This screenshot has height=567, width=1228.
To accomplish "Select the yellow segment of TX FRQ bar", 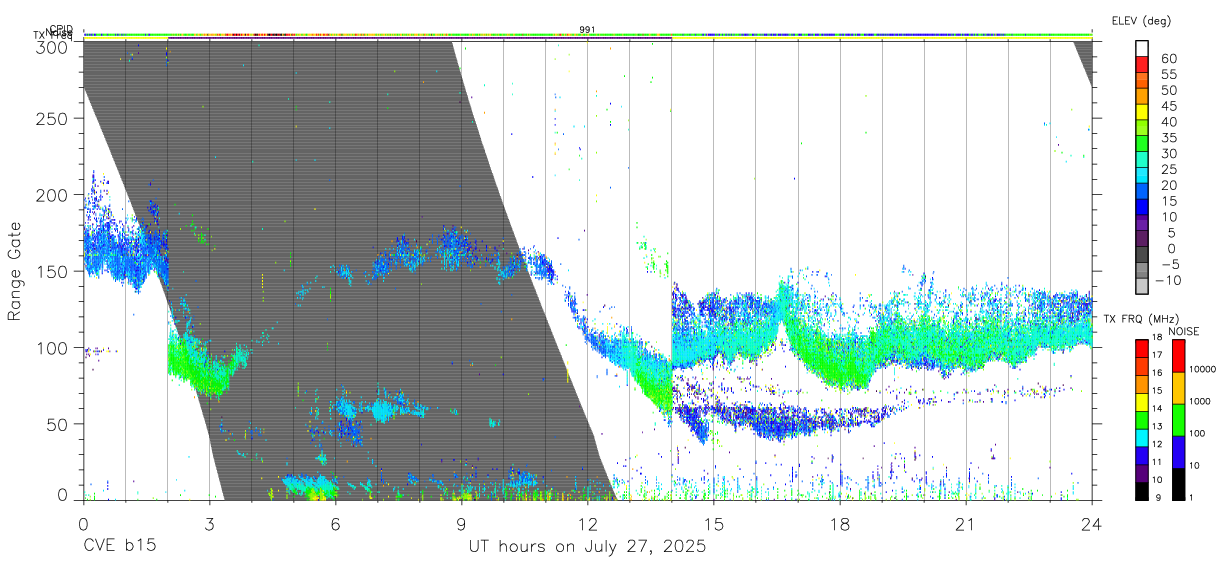I will click(1142, 401).
